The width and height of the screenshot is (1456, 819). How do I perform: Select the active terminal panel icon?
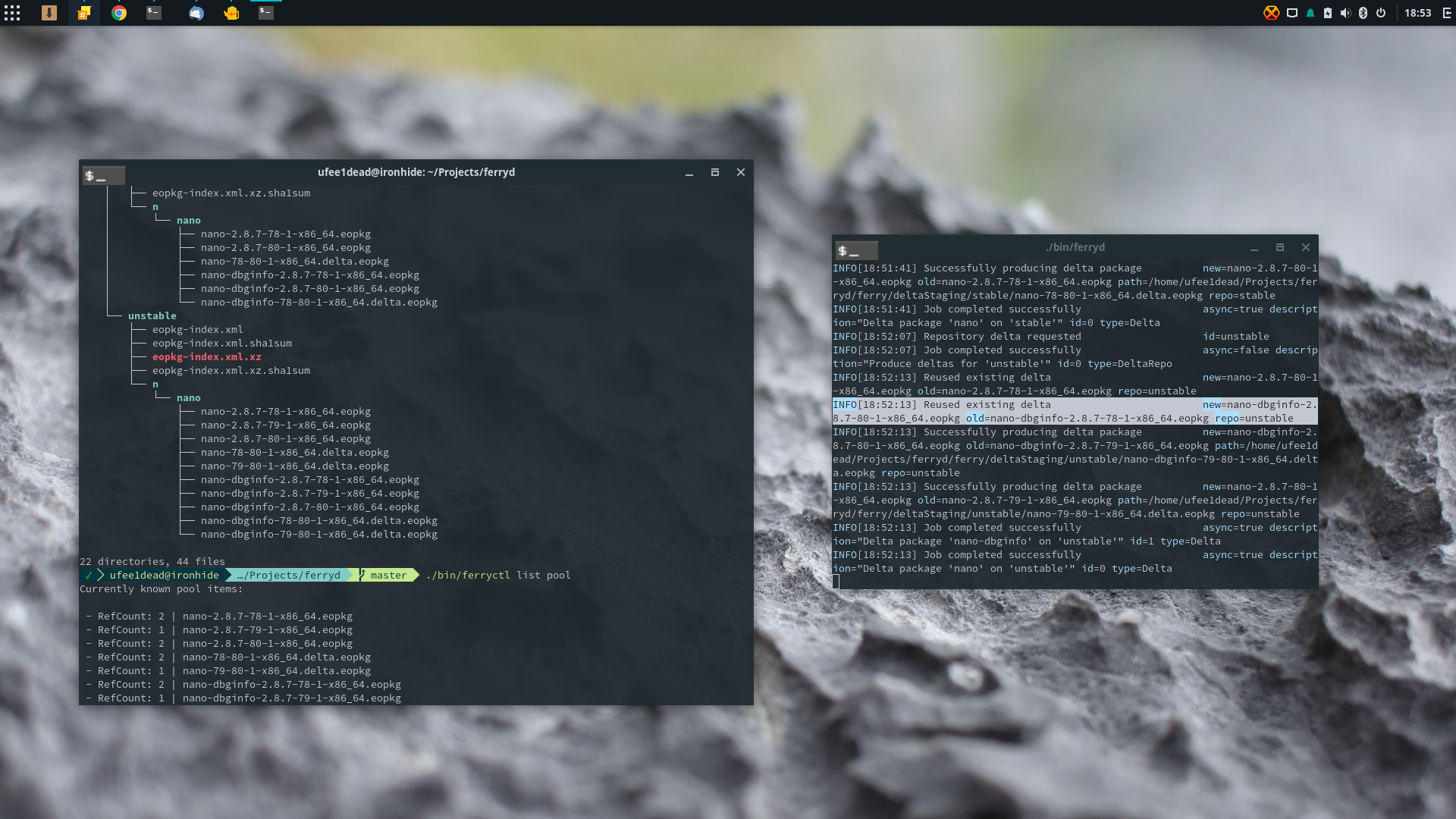pyautogui.click(x=266, y=13)
